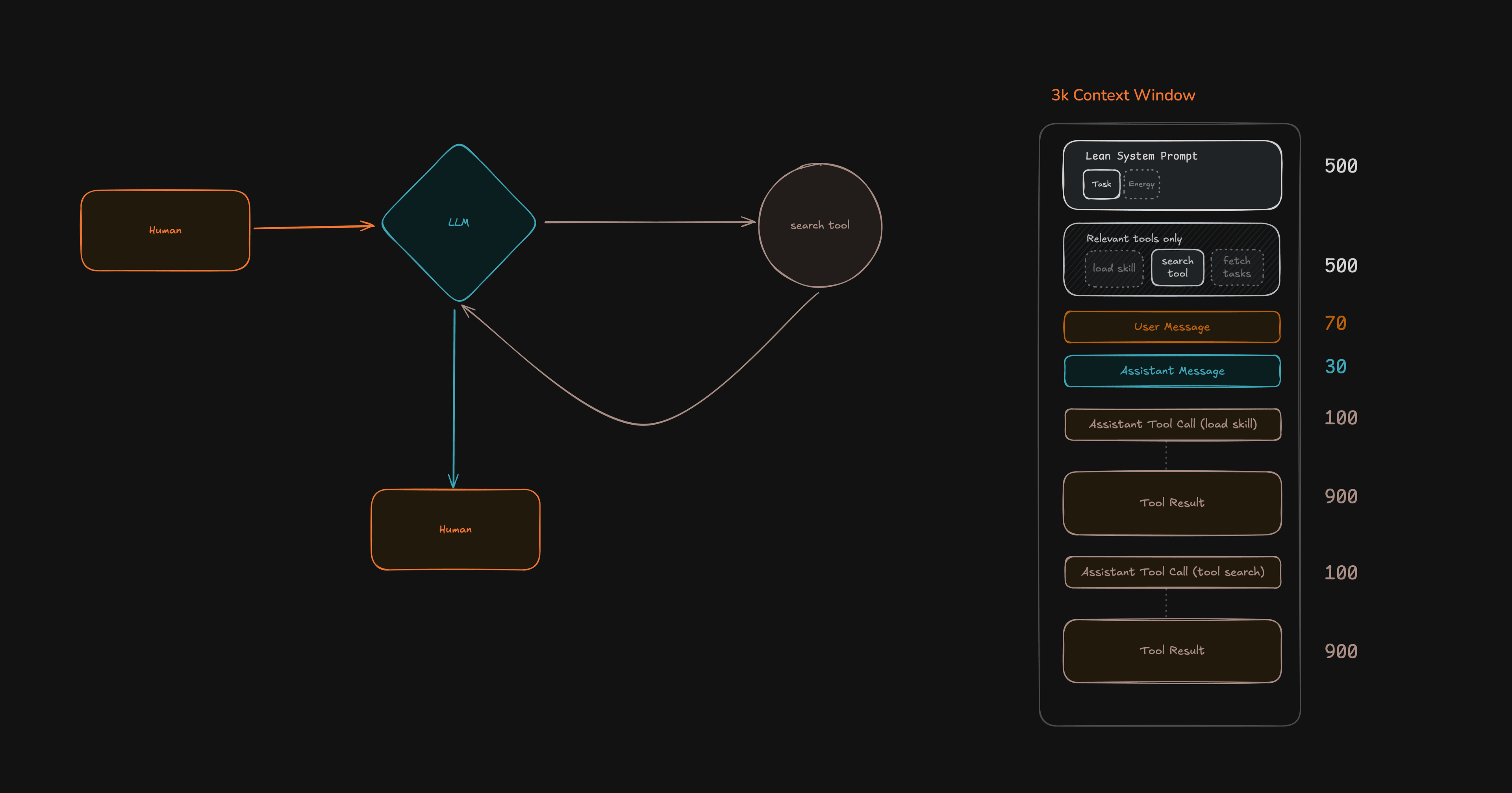This screenshot has width=1512, height=793.
Task: Click the 3k Context Window title
Action: coord(1123,95)
